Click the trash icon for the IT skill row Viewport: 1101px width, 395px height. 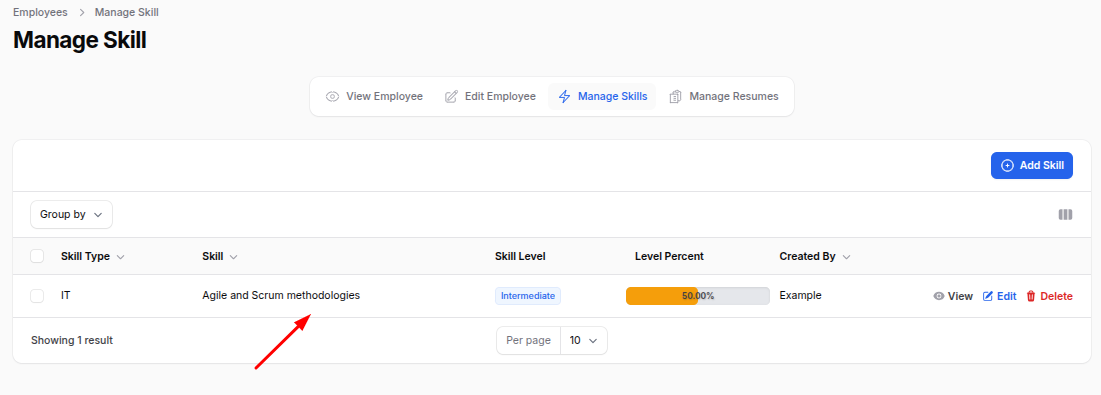click(x=1031, y=296)
